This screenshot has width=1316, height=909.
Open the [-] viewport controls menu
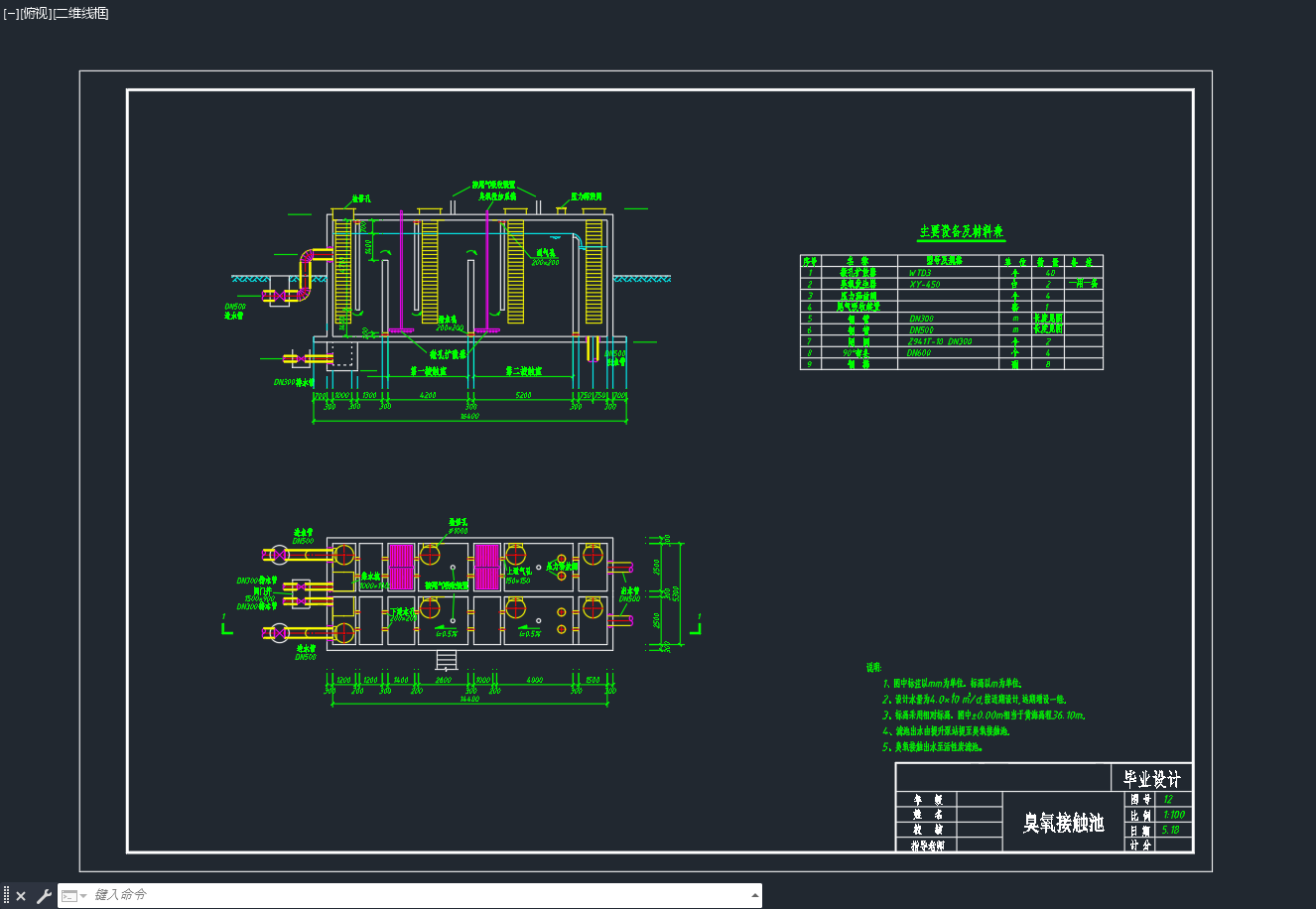click(11, 13)
